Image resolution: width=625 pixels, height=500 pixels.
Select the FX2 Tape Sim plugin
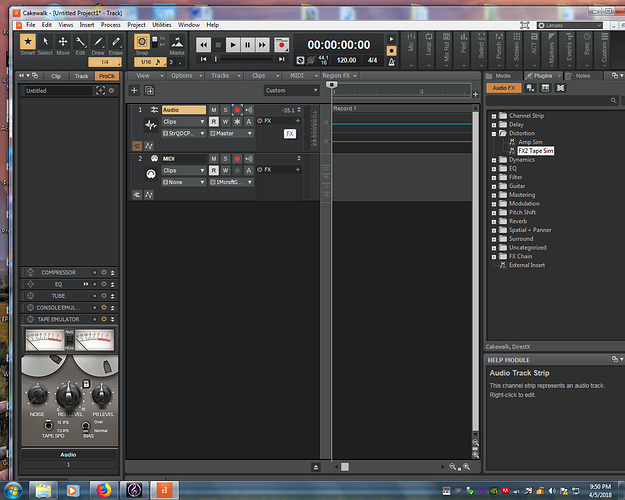[536, 151]
